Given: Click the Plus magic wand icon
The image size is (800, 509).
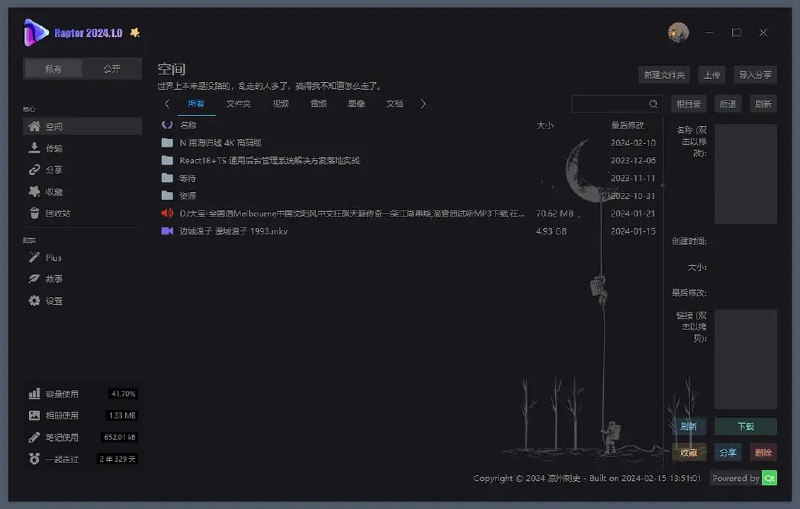Looking at the screenshot, I should coord(34,258).
